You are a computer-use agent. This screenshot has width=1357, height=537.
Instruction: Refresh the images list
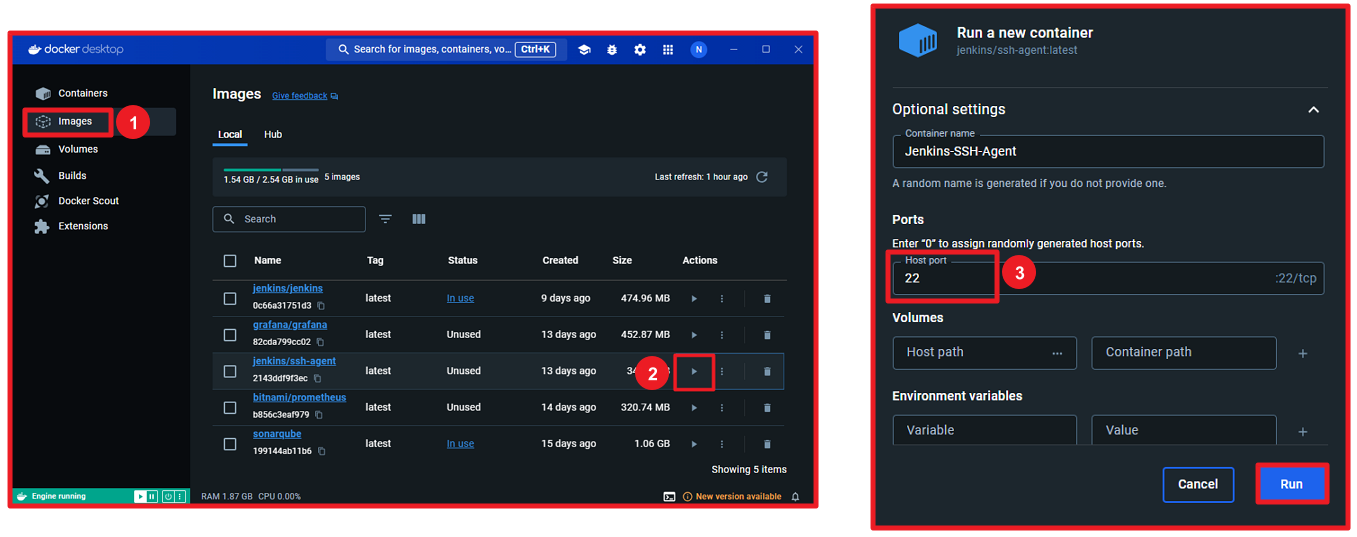pos(762,177)
